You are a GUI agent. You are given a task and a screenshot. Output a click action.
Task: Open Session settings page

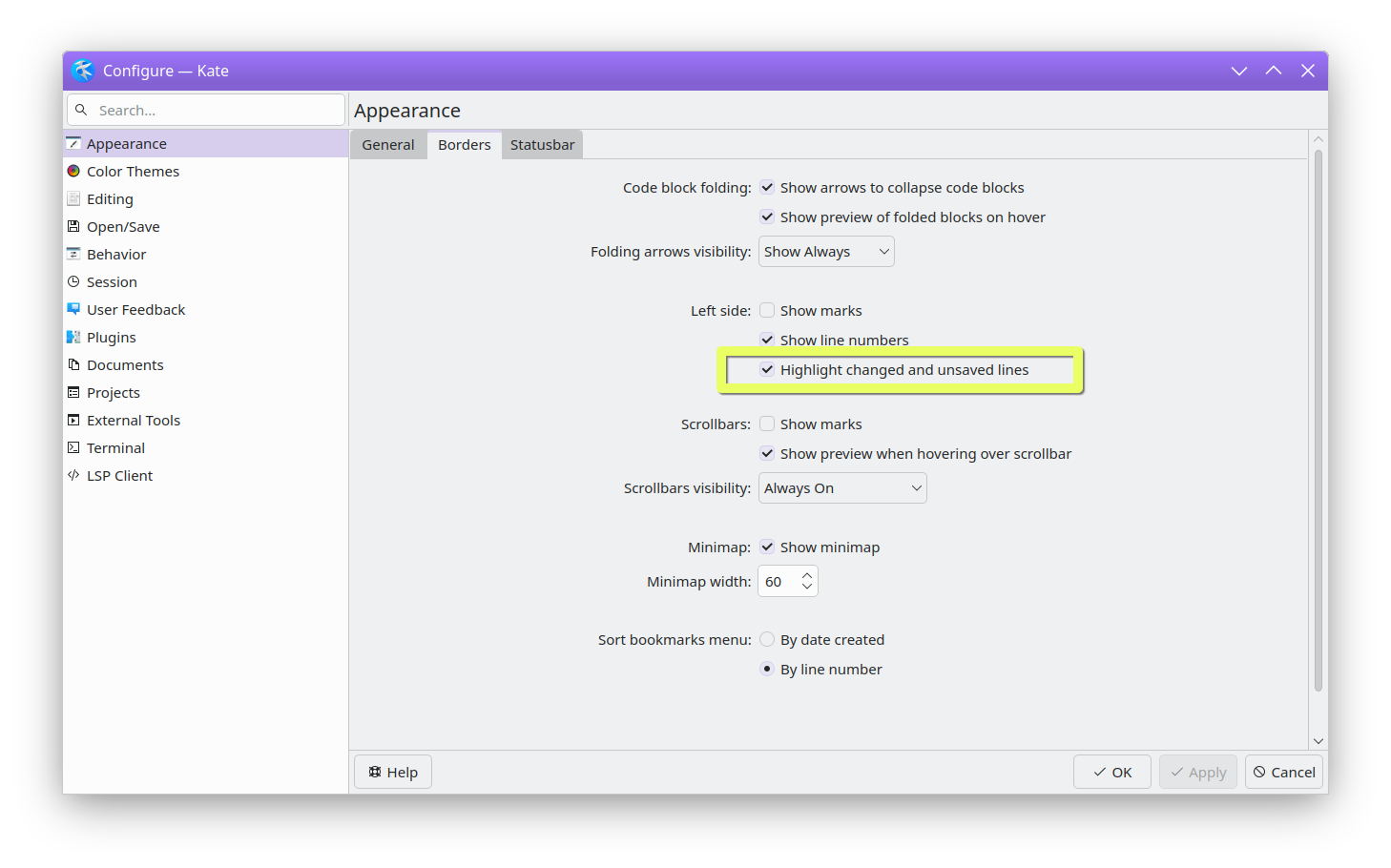pos(206,281)
